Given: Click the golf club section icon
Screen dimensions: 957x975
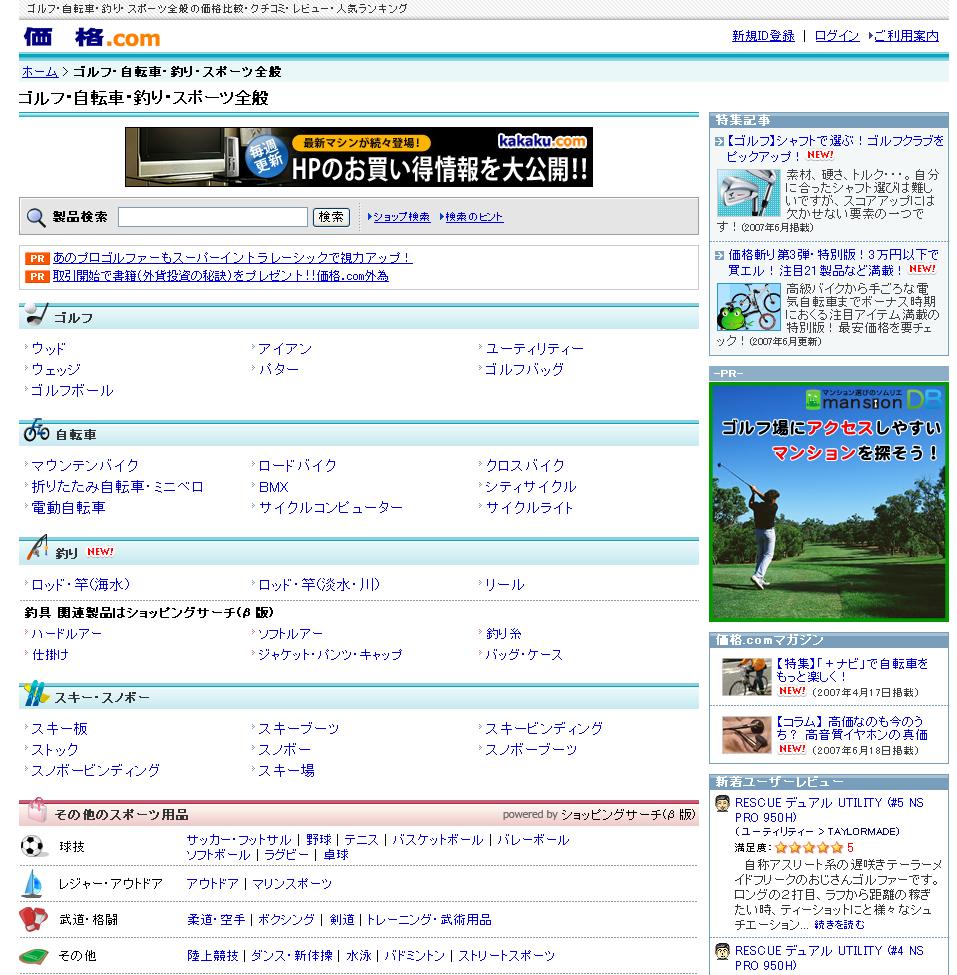Looking at the screenshot, I should (x=36, y=315).
